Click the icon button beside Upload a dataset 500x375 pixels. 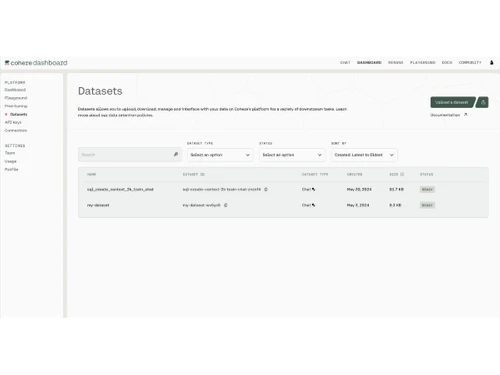click(483, 102)
